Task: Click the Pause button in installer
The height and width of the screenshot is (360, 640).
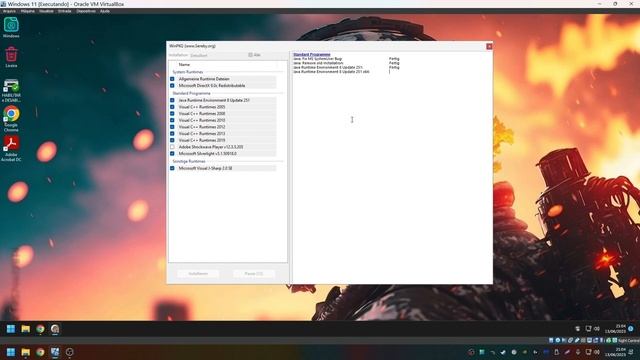Action: point(253,273)
